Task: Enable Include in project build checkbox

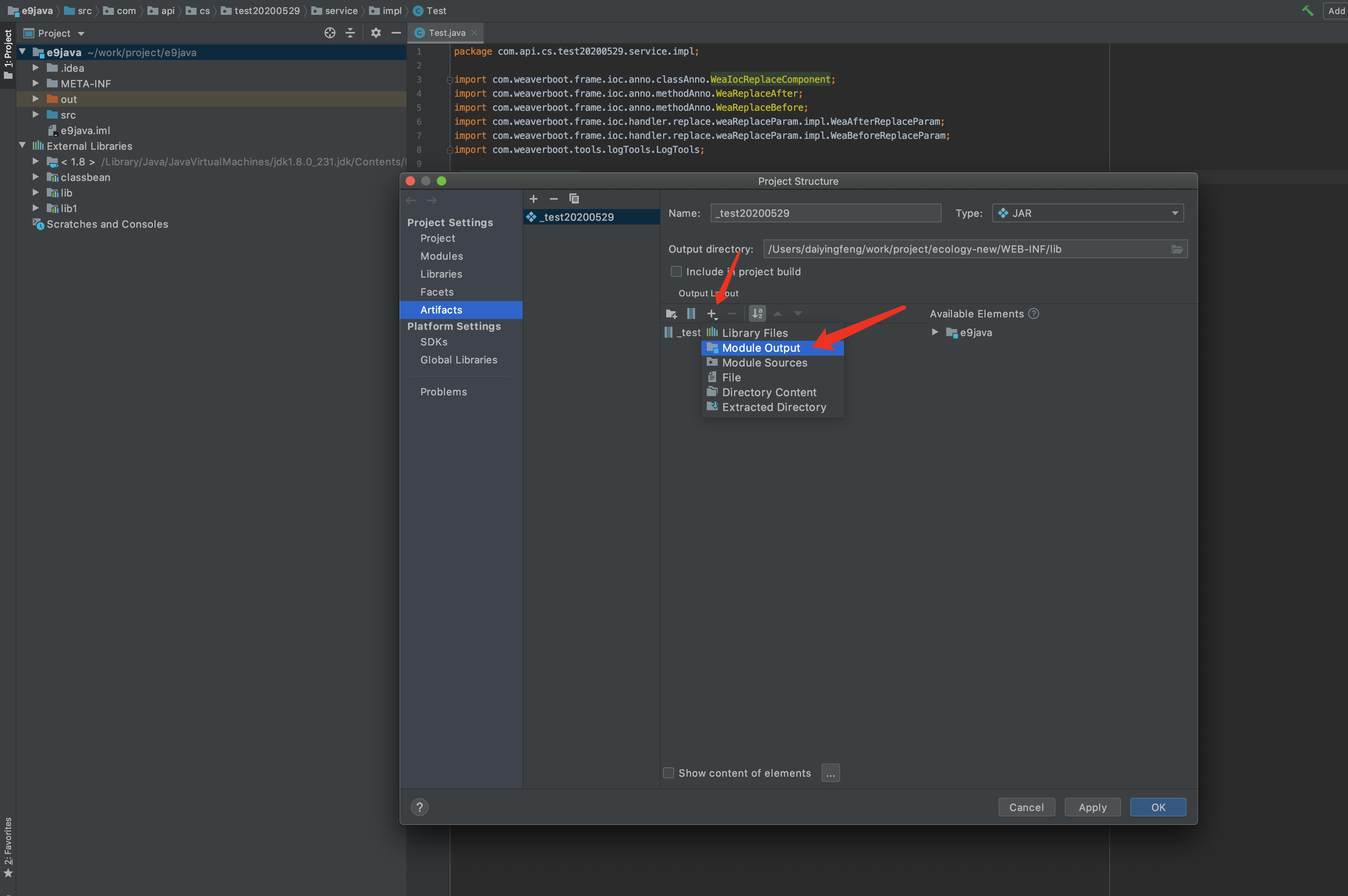Action: point(676,271)
